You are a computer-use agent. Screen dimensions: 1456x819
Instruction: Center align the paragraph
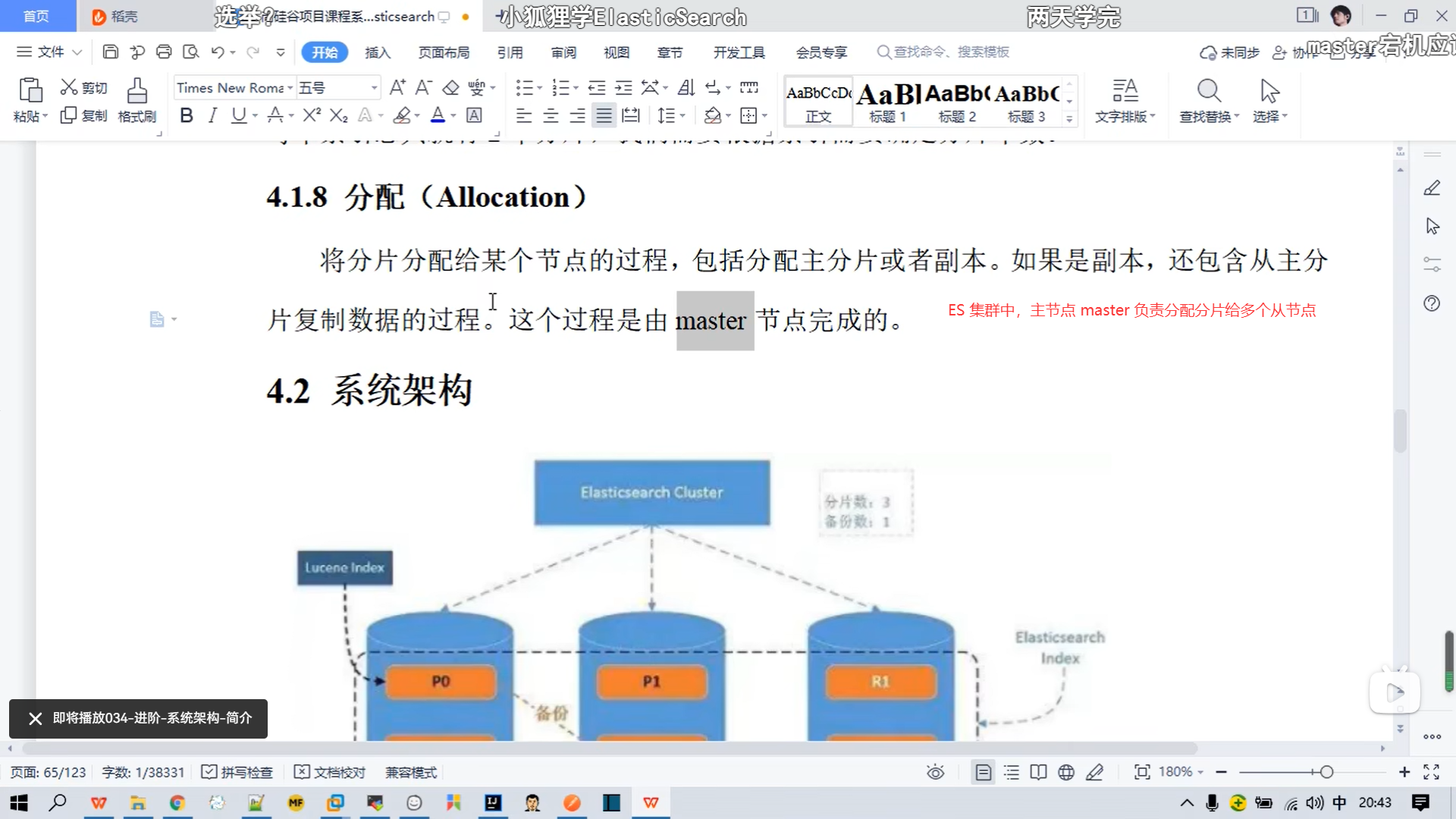[551, 115]
